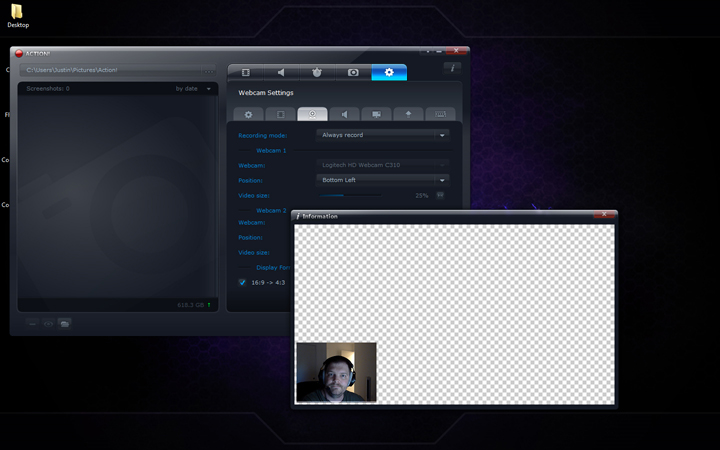Open video settings filmstrip sub-tab

tap(281, 114)
